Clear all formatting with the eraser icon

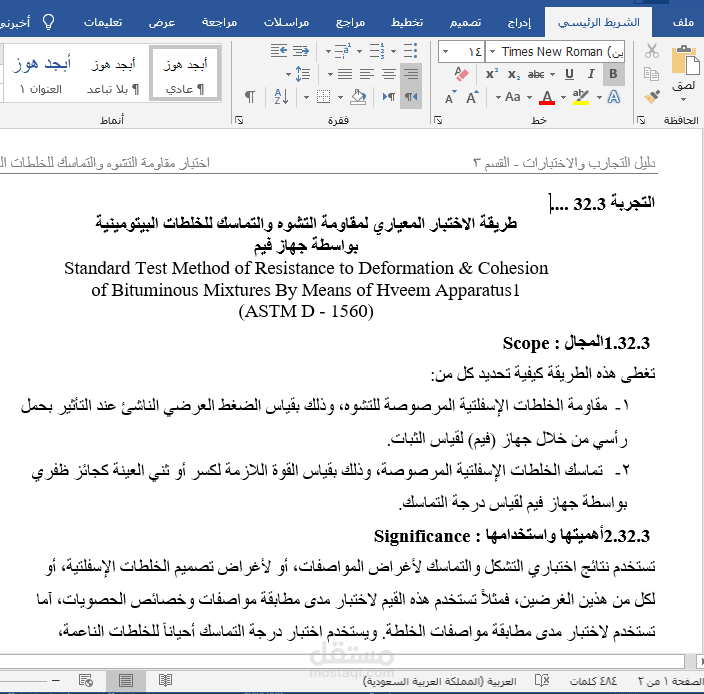tap(461, 74)
